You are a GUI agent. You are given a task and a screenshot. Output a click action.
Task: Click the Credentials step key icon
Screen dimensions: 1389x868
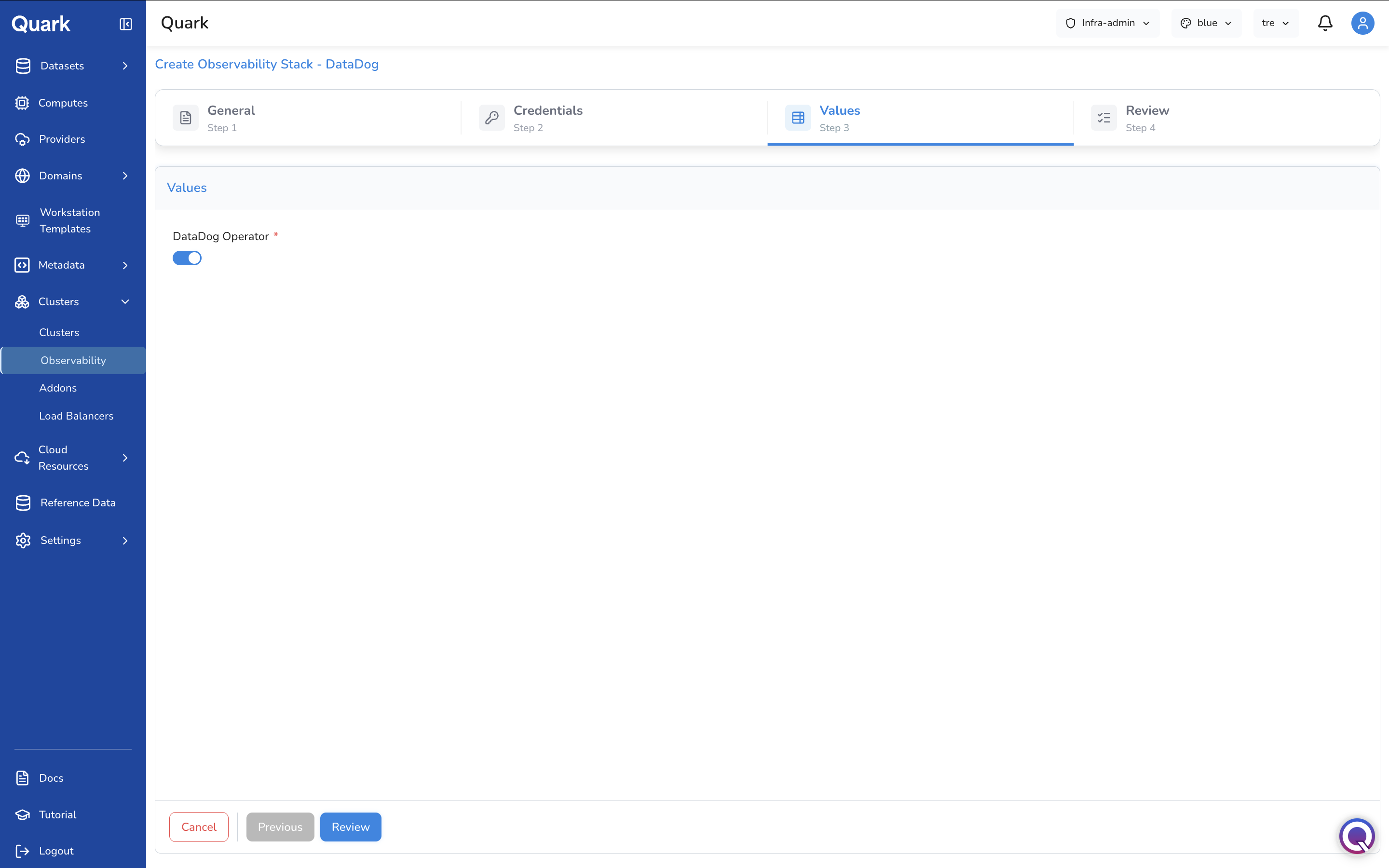pos(491,118)
